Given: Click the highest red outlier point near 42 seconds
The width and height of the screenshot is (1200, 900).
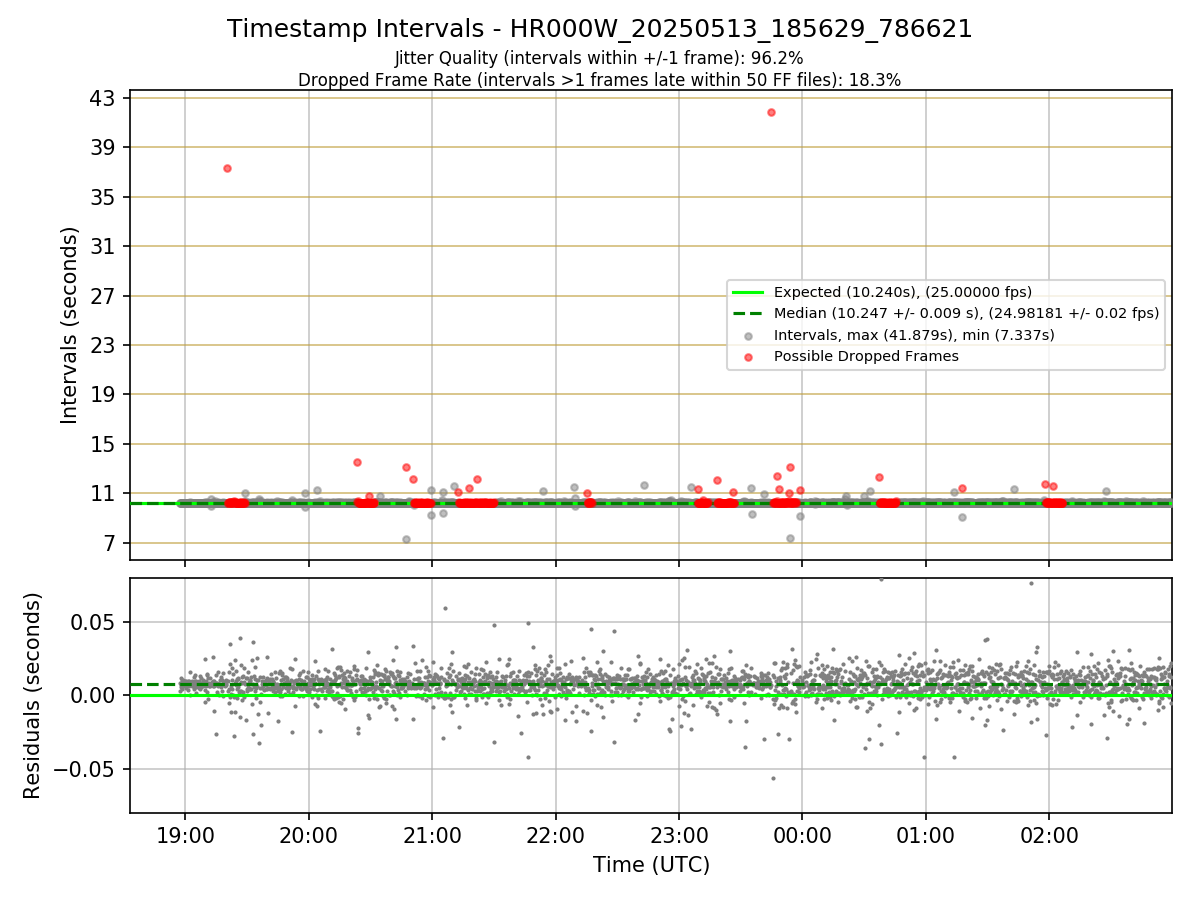Looking at the screenshot, I should tap(771, 112).
